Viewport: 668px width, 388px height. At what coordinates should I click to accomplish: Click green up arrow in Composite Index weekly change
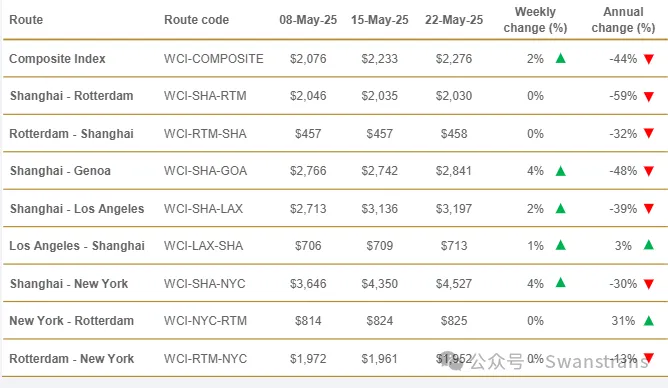(561, 58)
